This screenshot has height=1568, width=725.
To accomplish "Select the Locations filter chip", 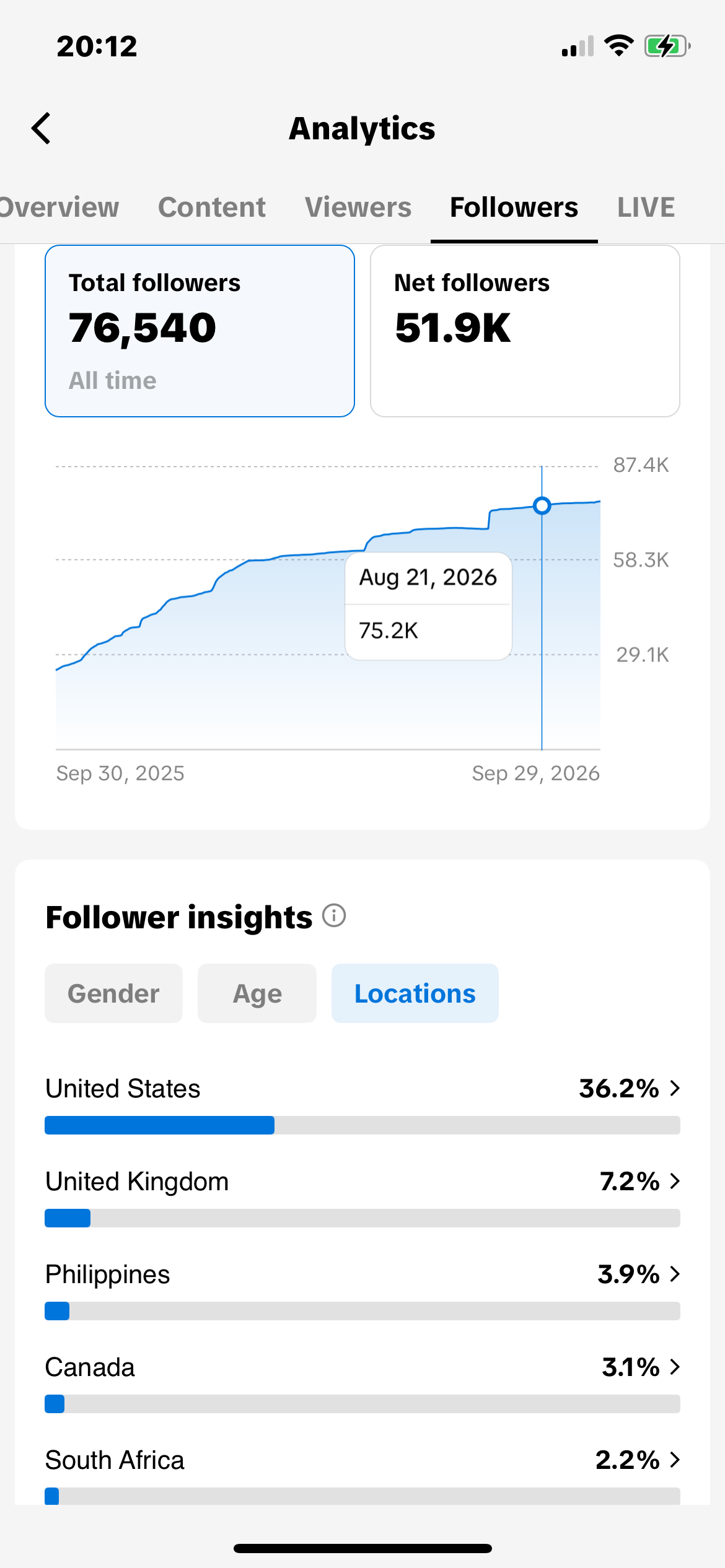I will 415,993.
